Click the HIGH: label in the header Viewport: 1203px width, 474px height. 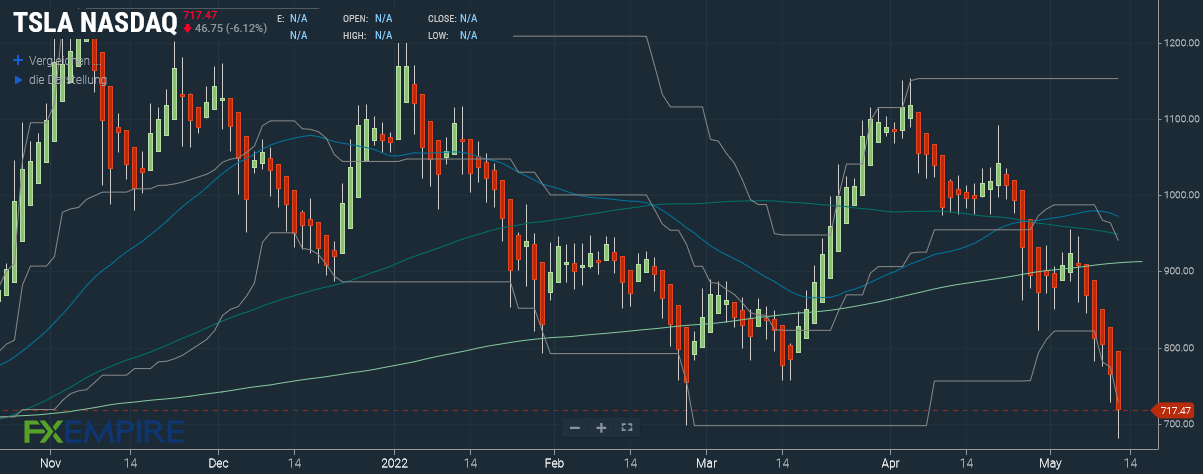point(355,36)
